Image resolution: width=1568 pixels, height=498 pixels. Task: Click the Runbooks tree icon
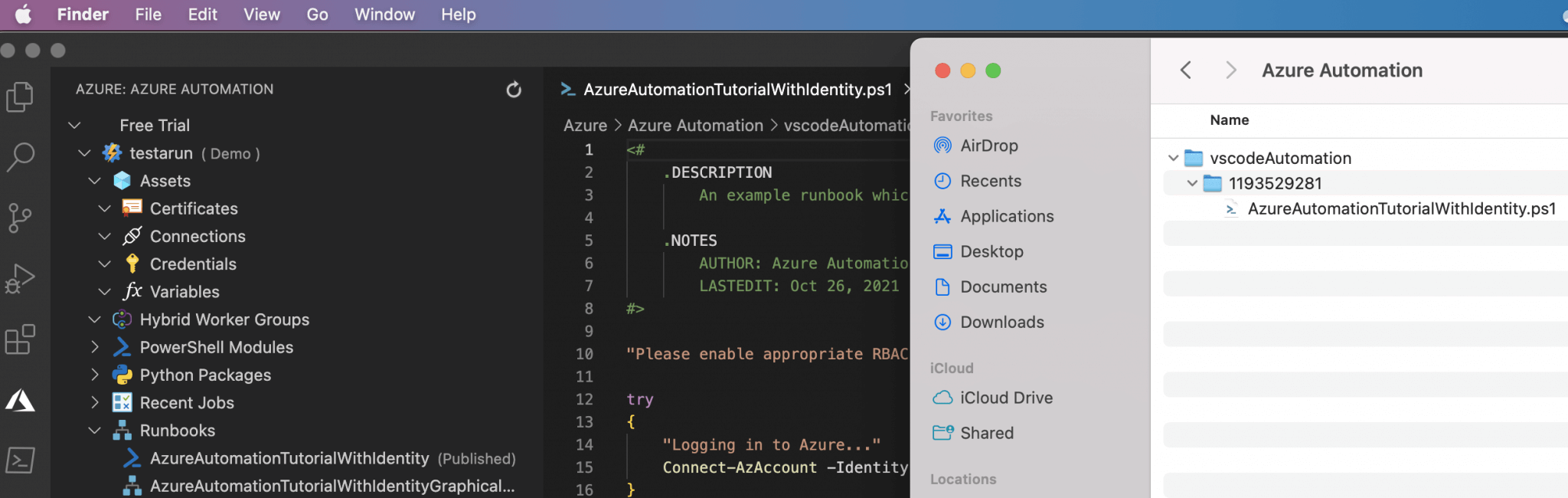click(122, 431)
